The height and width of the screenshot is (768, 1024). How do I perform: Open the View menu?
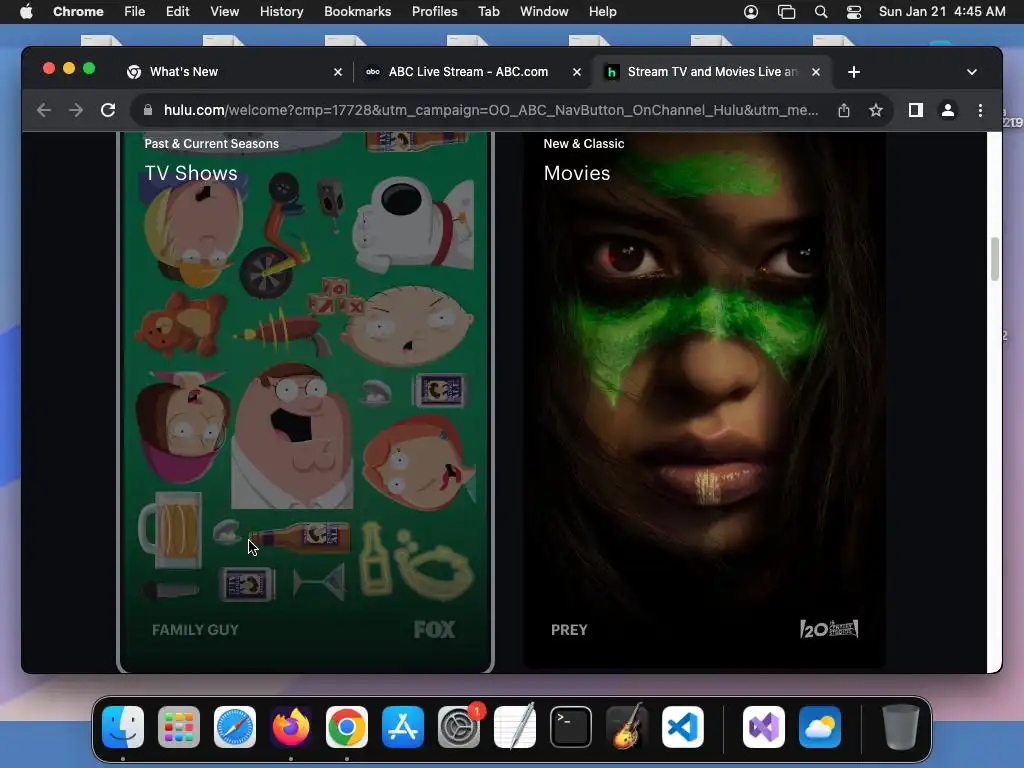tap(224, 12)
